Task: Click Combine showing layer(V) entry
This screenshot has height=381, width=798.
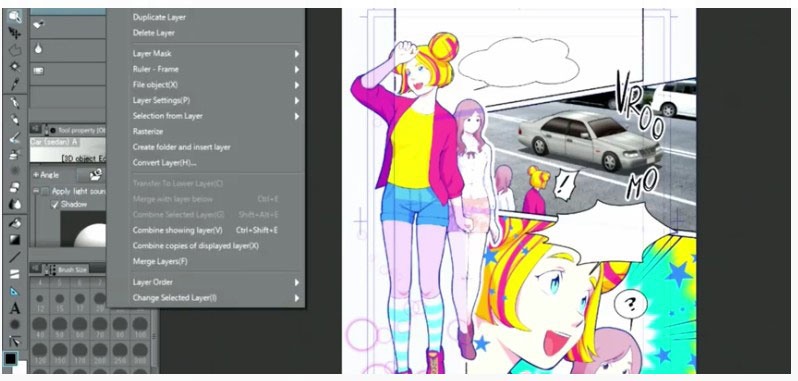Action: tap(178, 230)
